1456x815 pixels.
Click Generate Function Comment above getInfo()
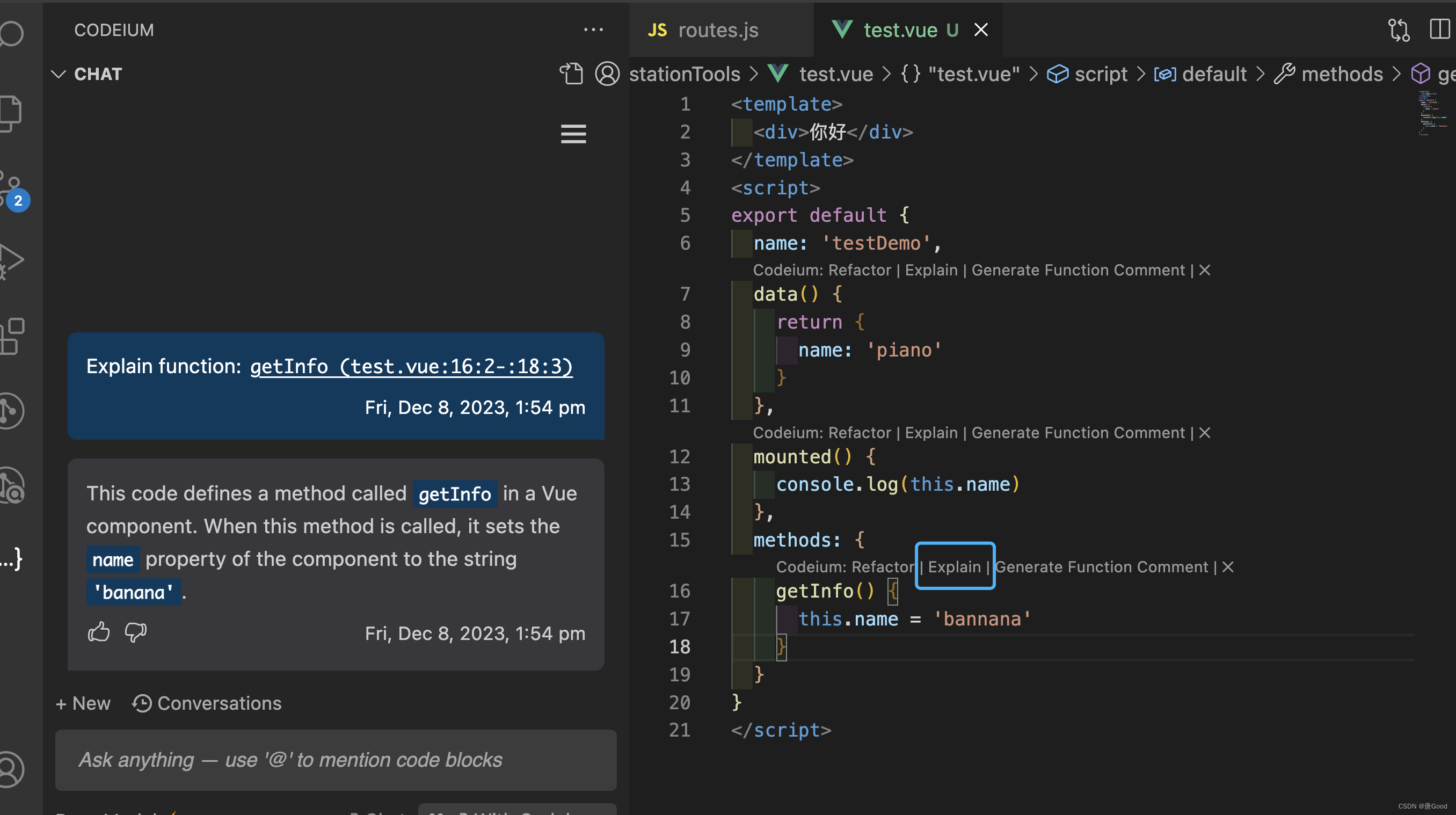pyautogui.click(x=1101, y=567)
